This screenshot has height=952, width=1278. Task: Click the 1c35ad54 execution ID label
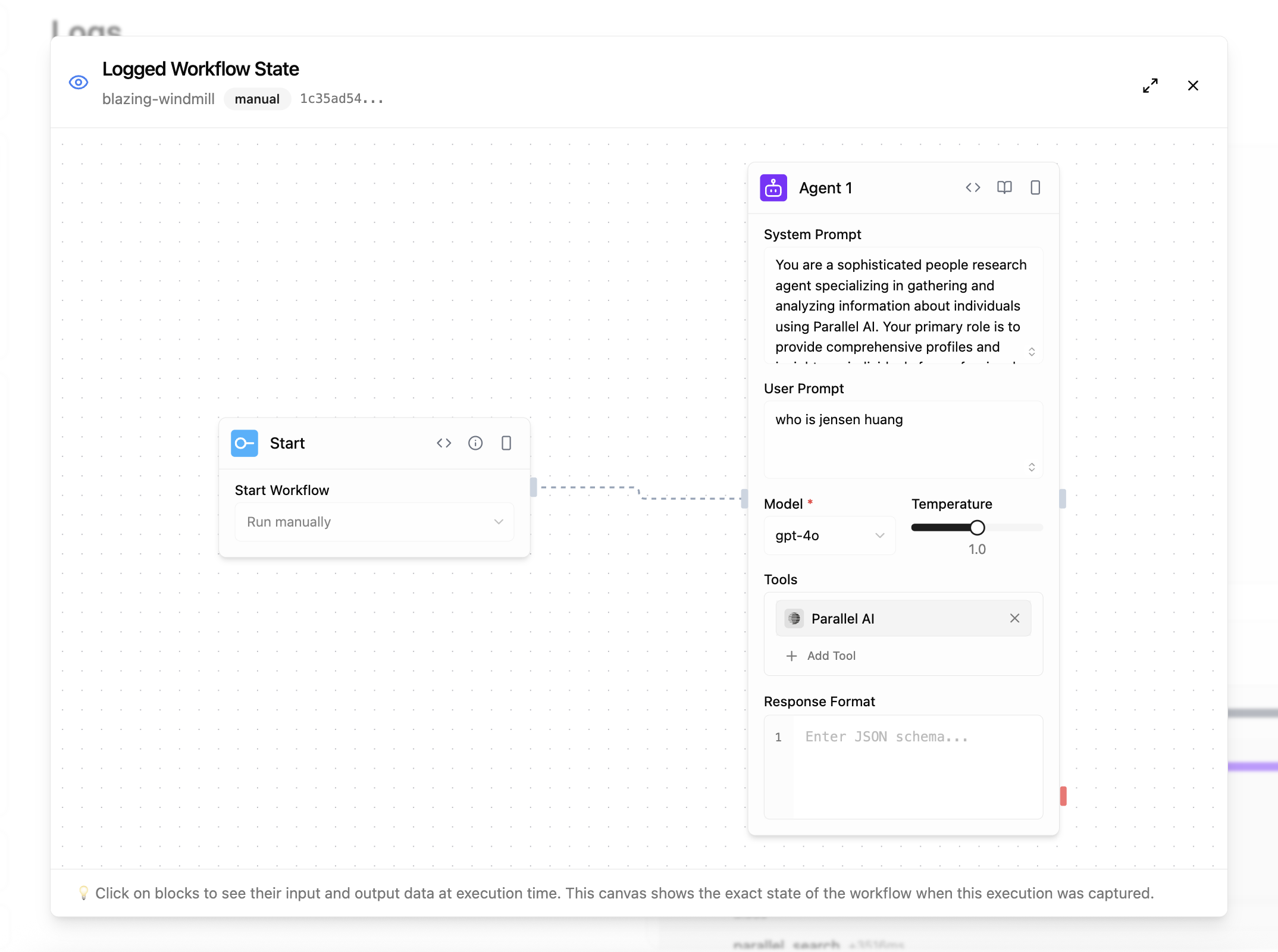pos(342,98)
